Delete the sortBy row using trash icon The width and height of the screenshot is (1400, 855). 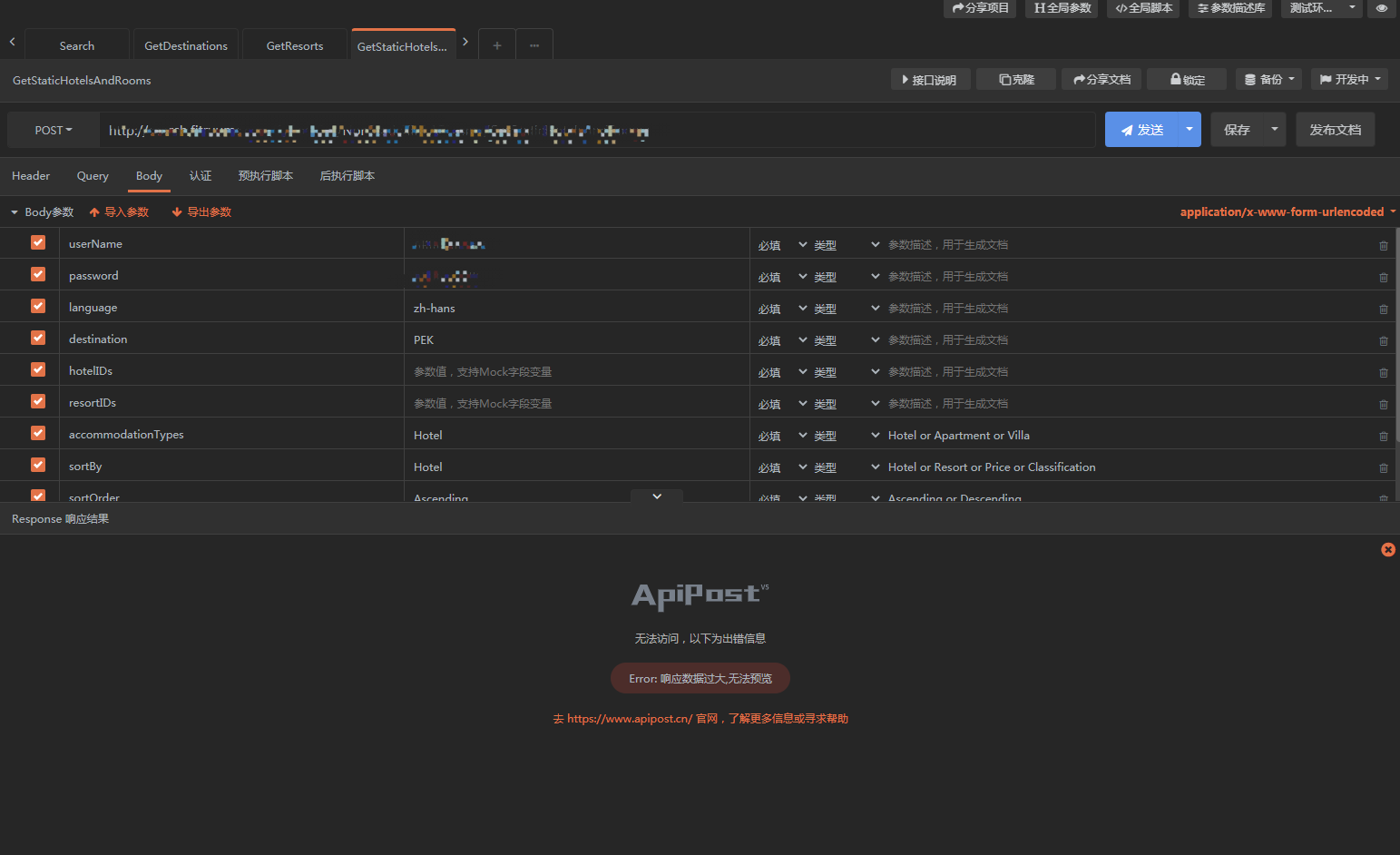[1383, 467]
